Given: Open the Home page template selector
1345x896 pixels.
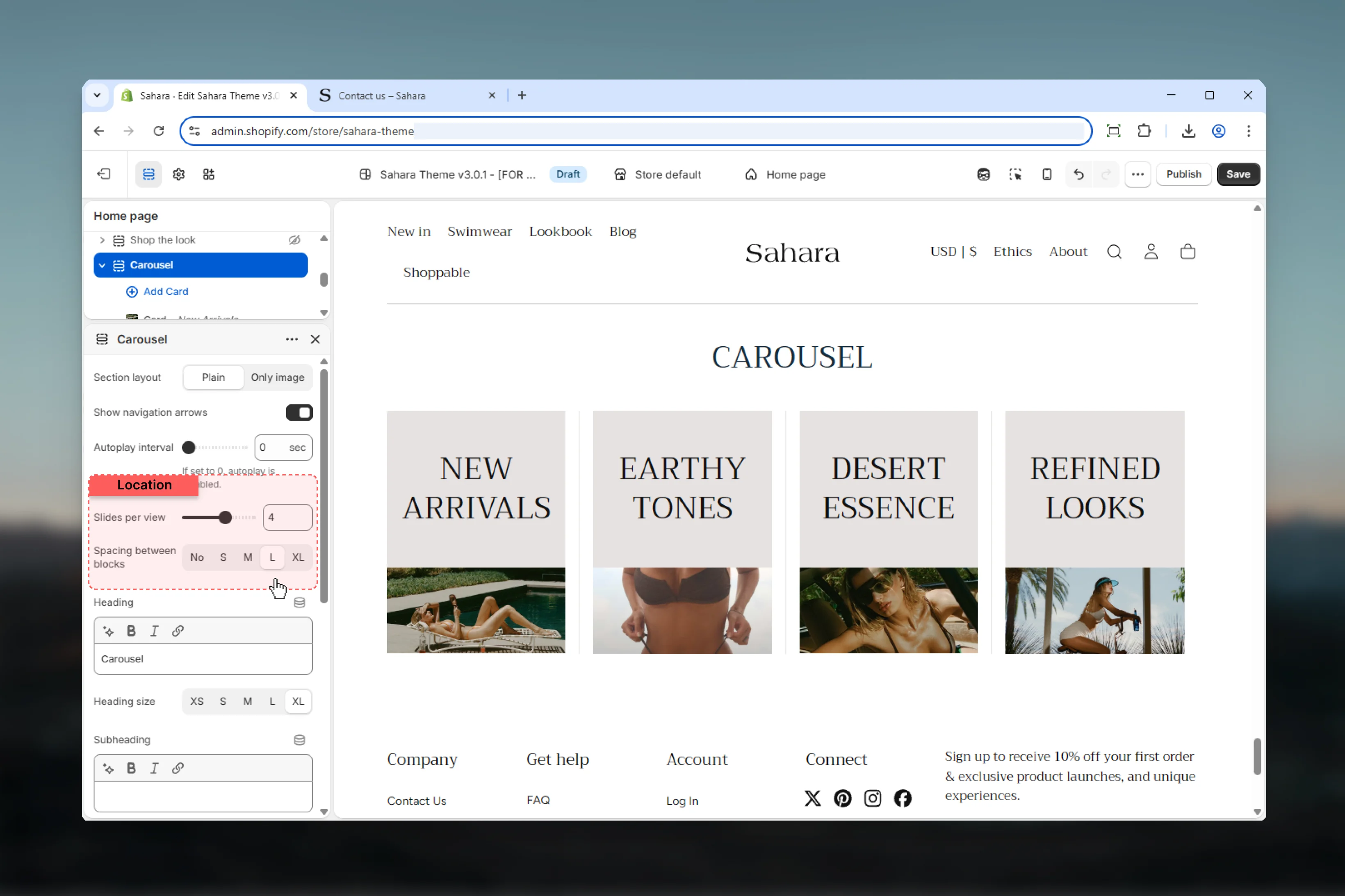Looking at the screenshot, I should point(785,174).
